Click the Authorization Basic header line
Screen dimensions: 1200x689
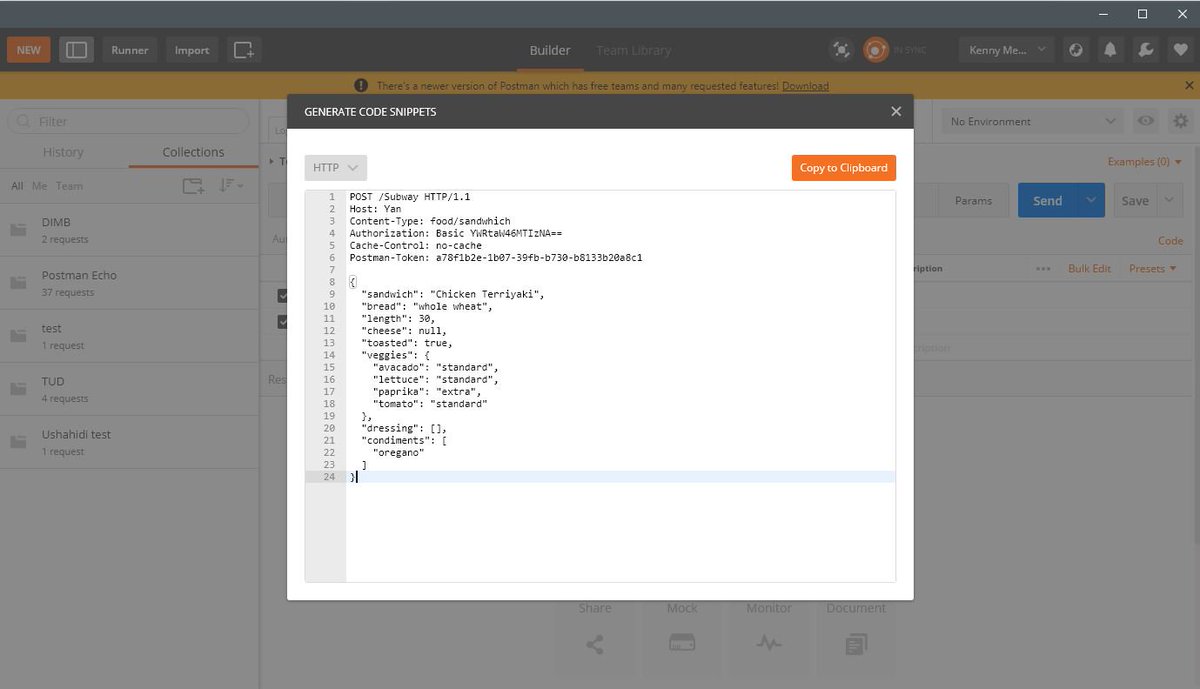point(456,233)
